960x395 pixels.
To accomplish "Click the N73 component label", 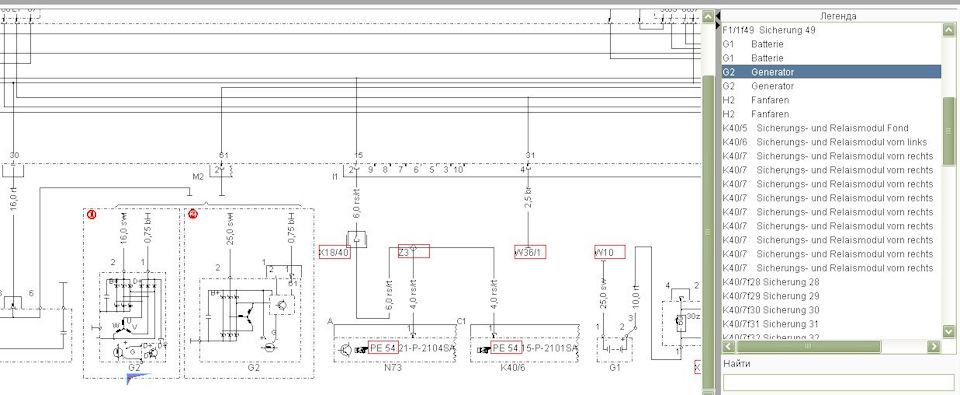I will 392,368.
